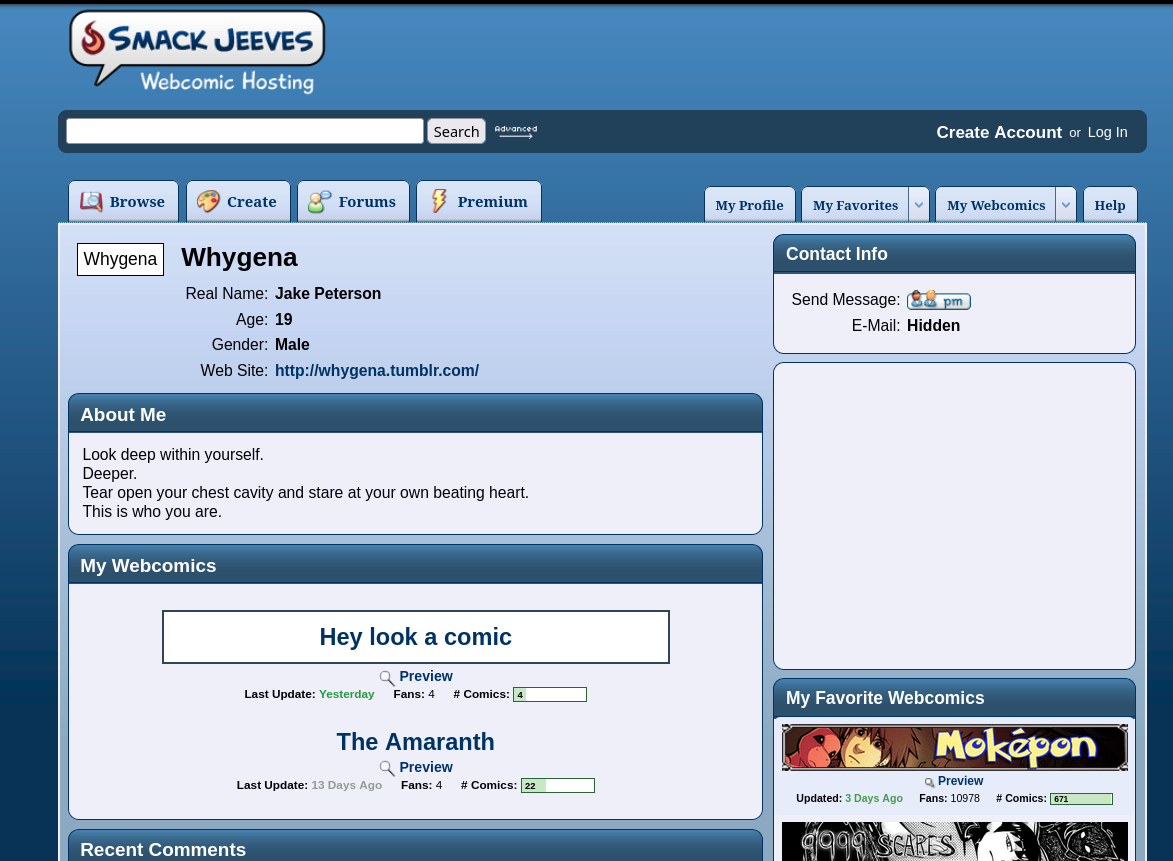Open whygena.tumblr.com web site link

(377, 370)
